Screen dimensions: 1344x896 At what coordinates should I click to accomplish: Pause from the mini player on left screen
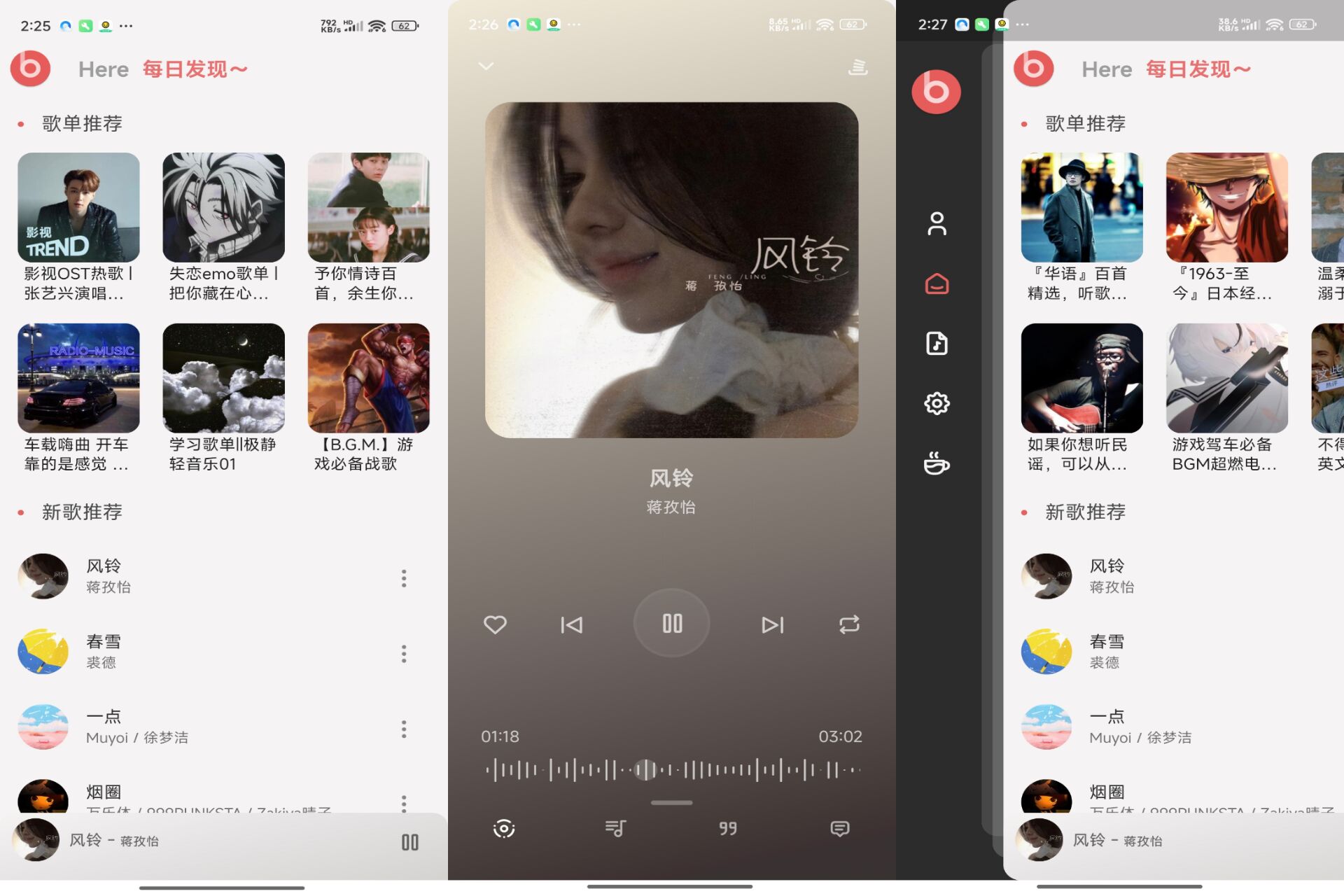point(410,842)
